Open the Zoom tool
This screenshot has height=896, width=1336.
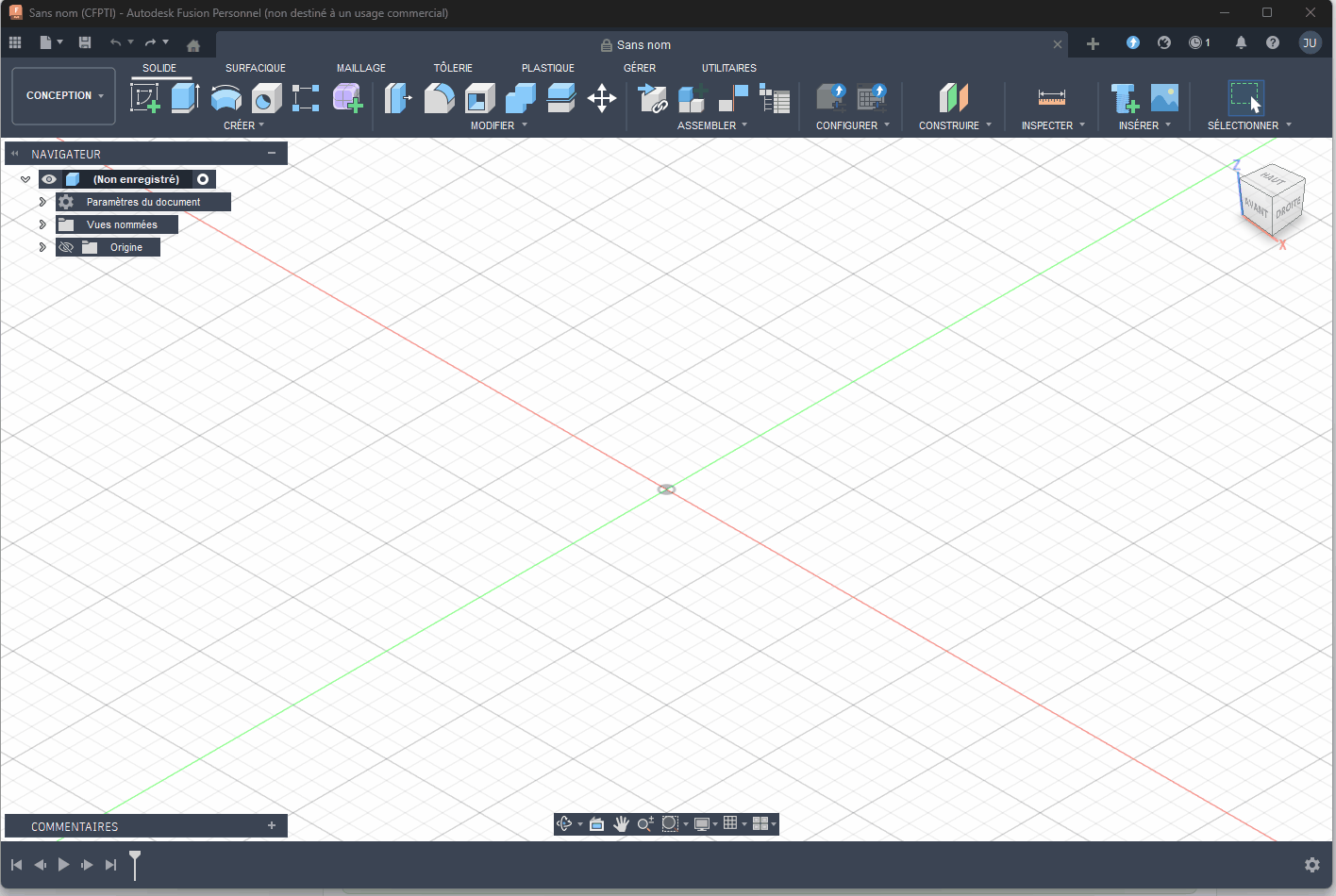click(x=645, y=823)
